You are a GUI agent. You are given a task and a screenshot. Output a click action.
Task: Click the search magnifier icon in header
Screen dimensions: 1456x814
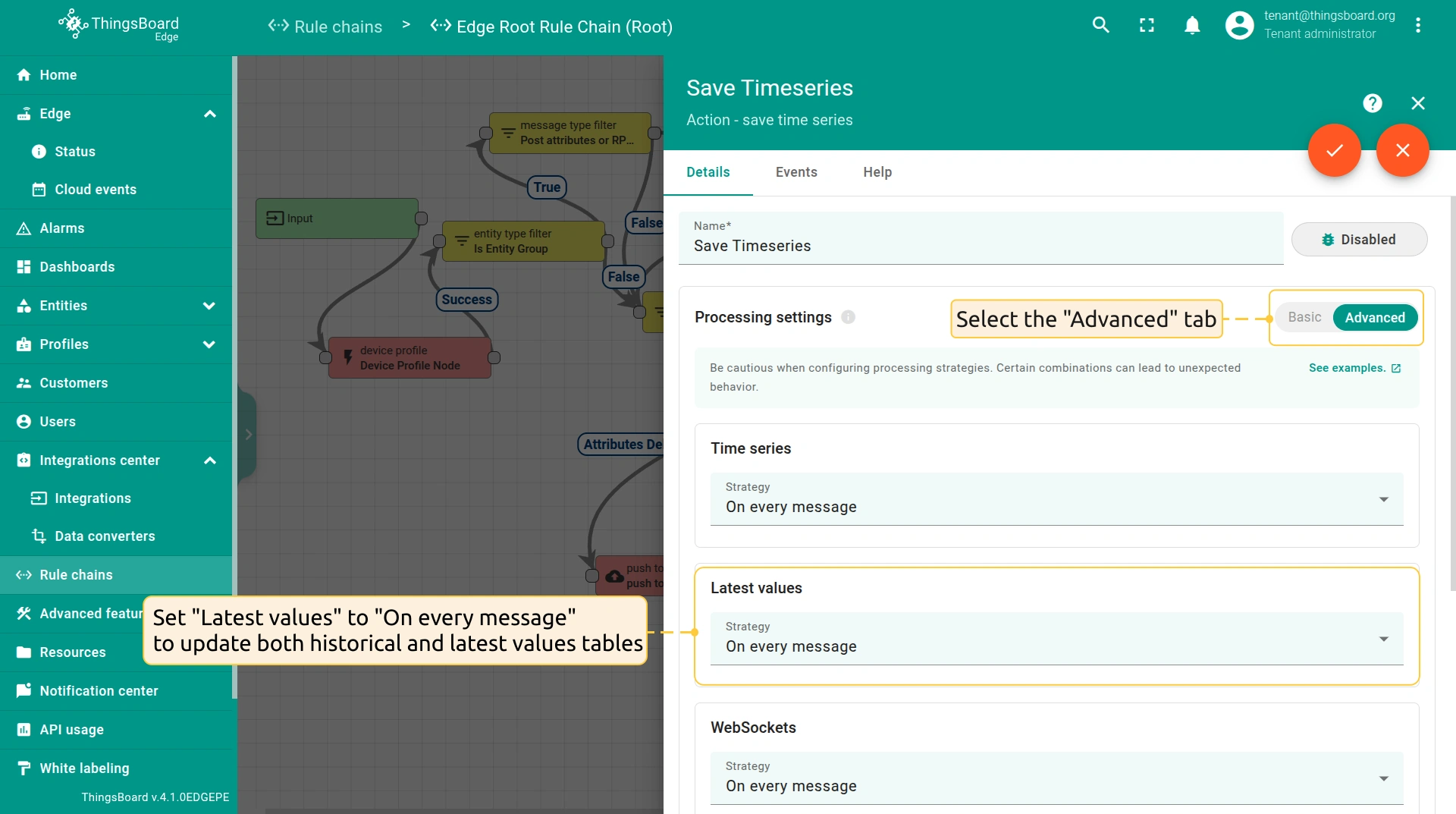[1100, 25]
